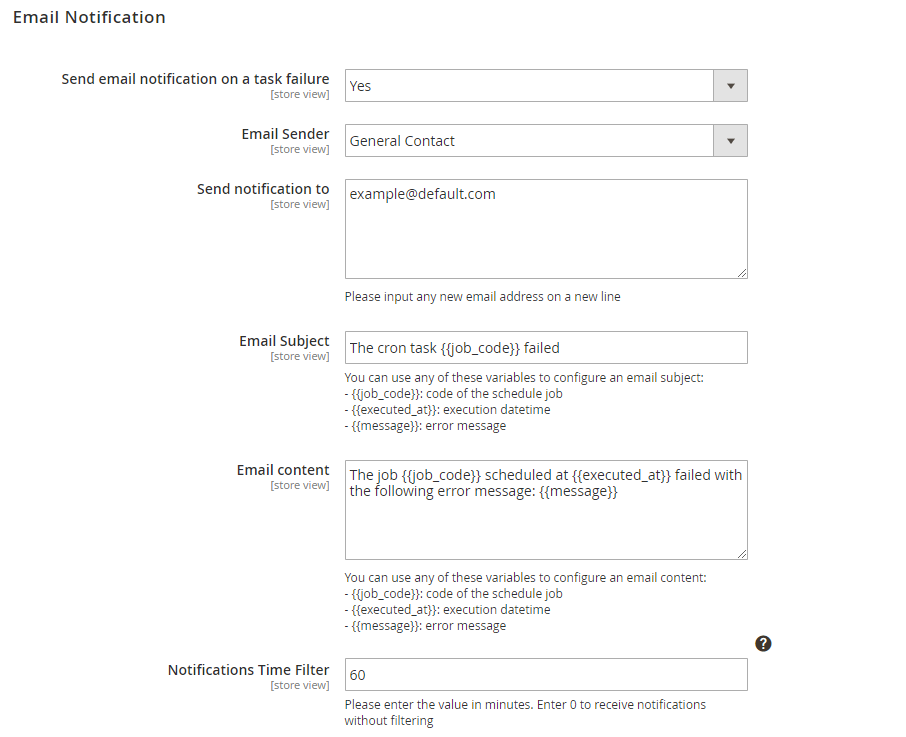
Task: Click the 'Send email notification on a task failure' label
Action: coord(195,79)
